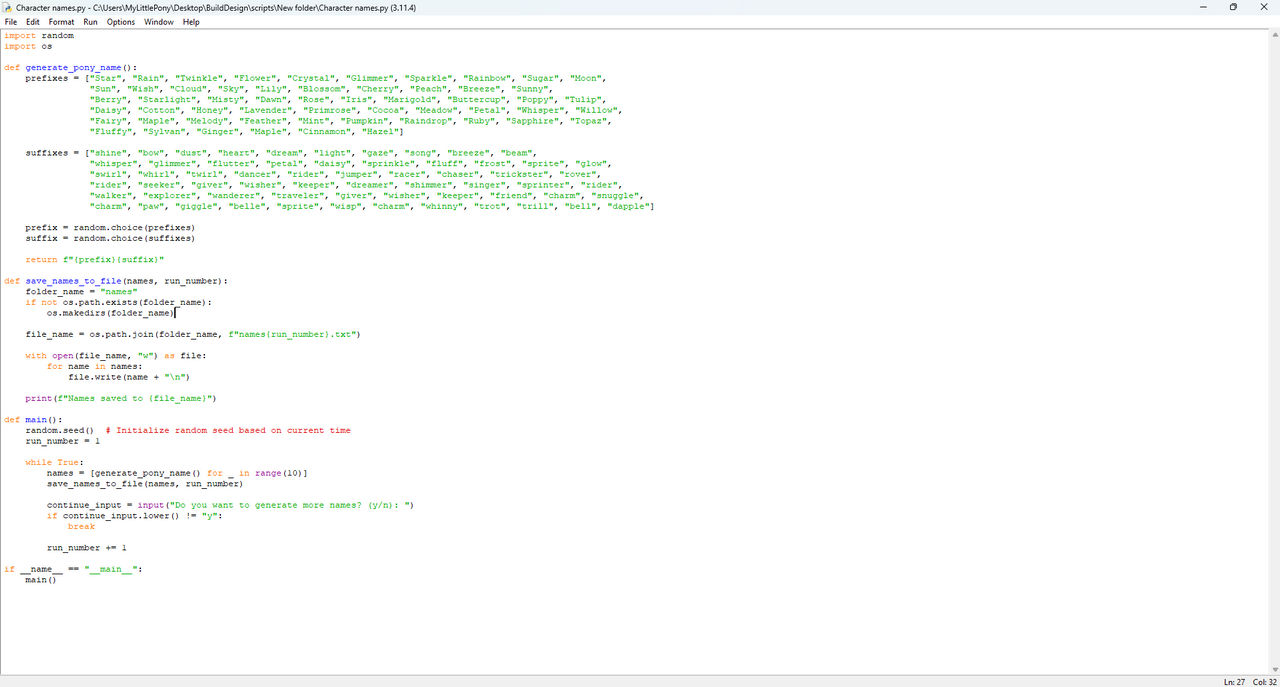Click the 'if __name__ == "__main__":' line

coord(73,569)
